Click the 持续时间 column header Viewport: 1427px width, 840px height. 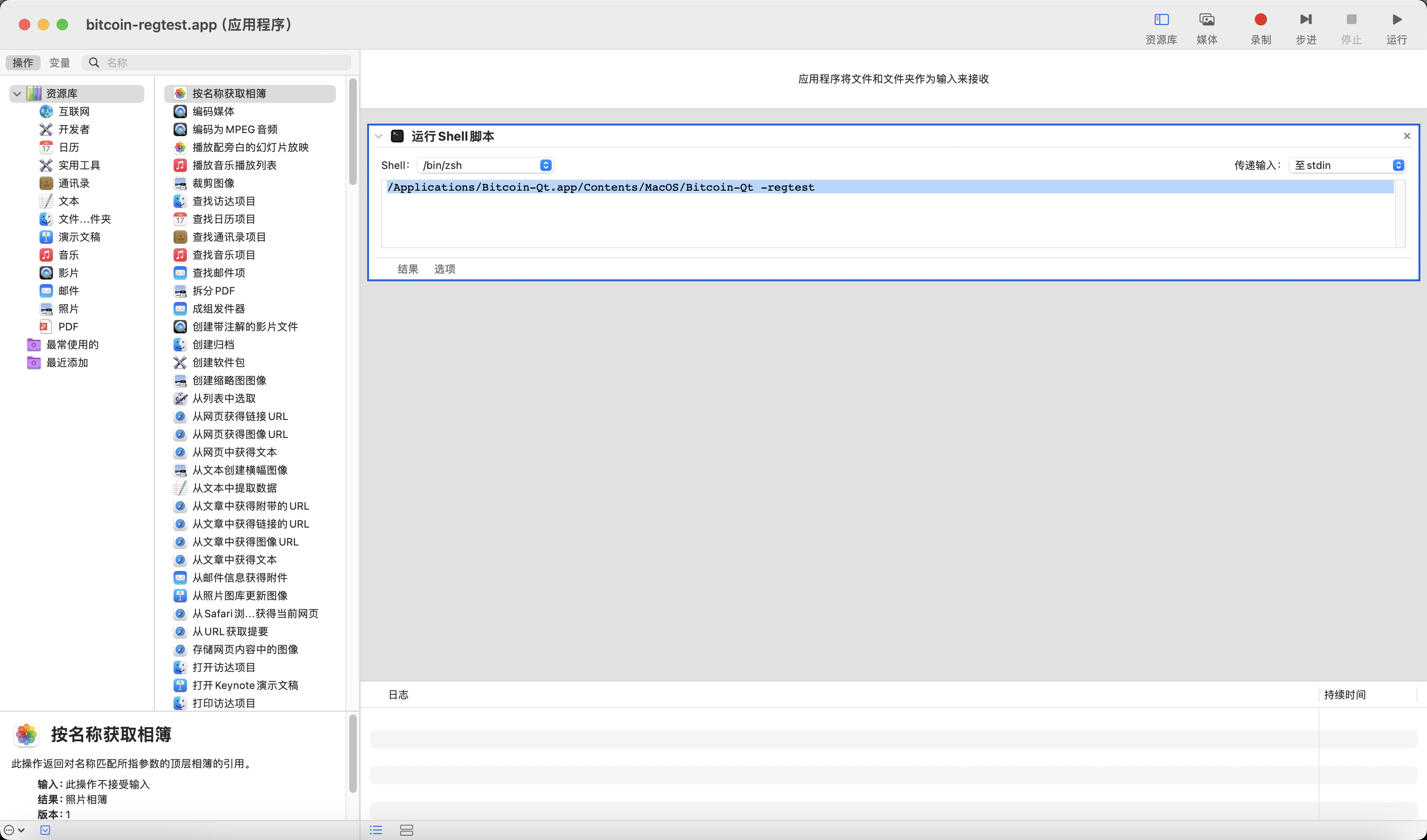[x=1344, y=695]
